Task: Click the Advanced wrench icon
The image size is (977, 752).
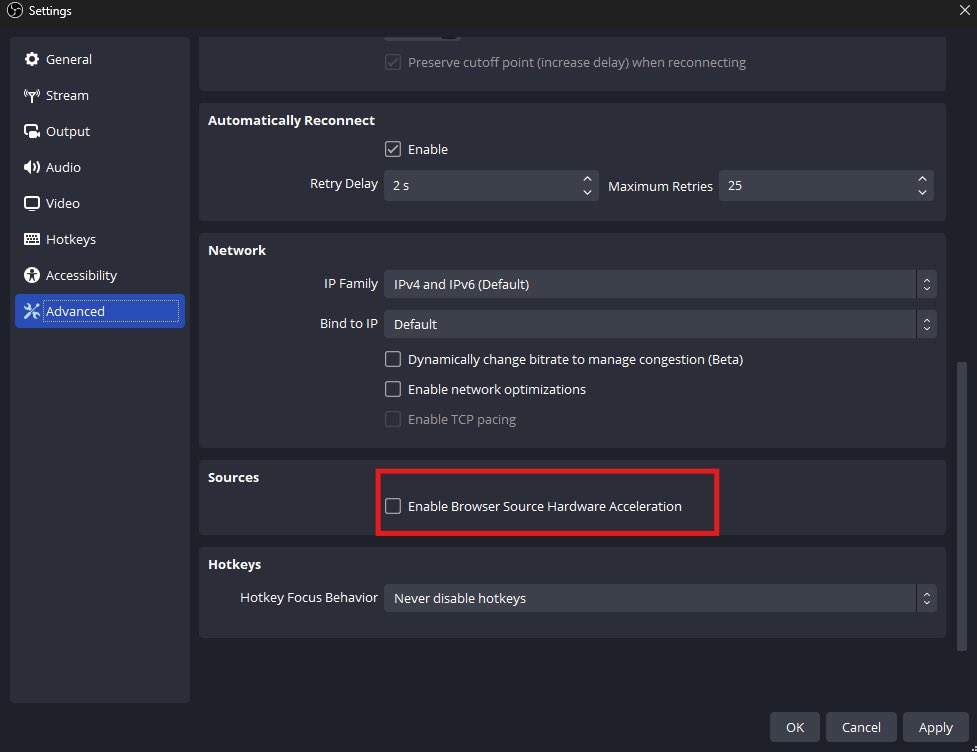Action: coord(32,311)
